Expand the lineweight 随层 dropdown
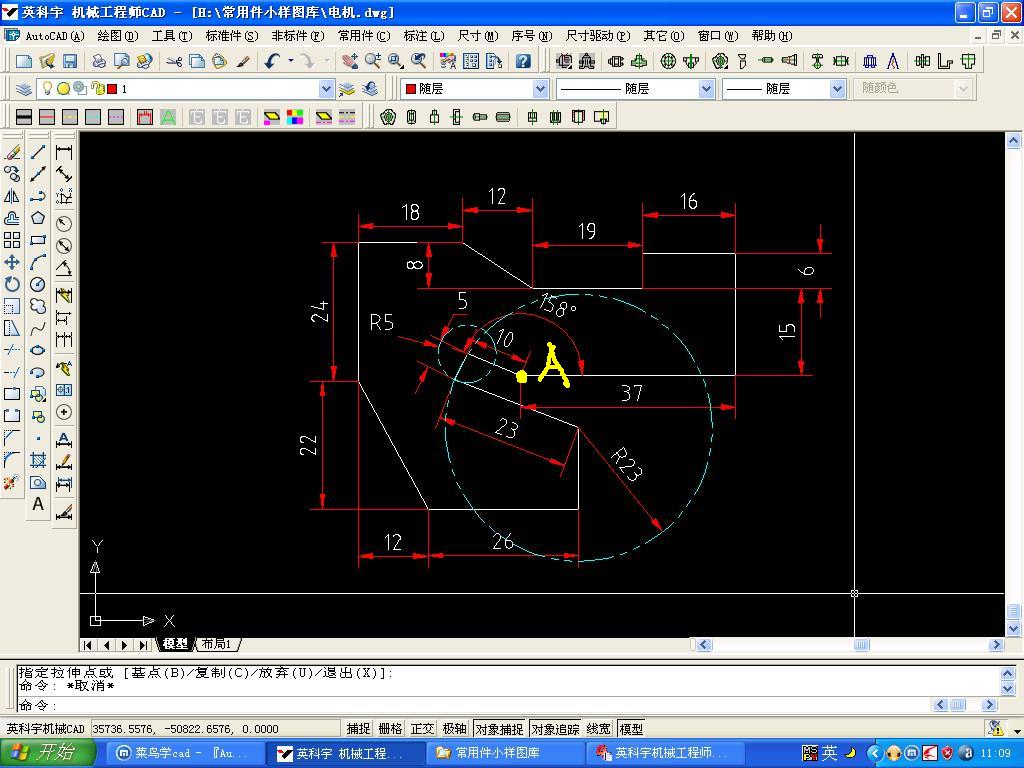The width and height of the screenshot is (1024, 768). point(838,88)
